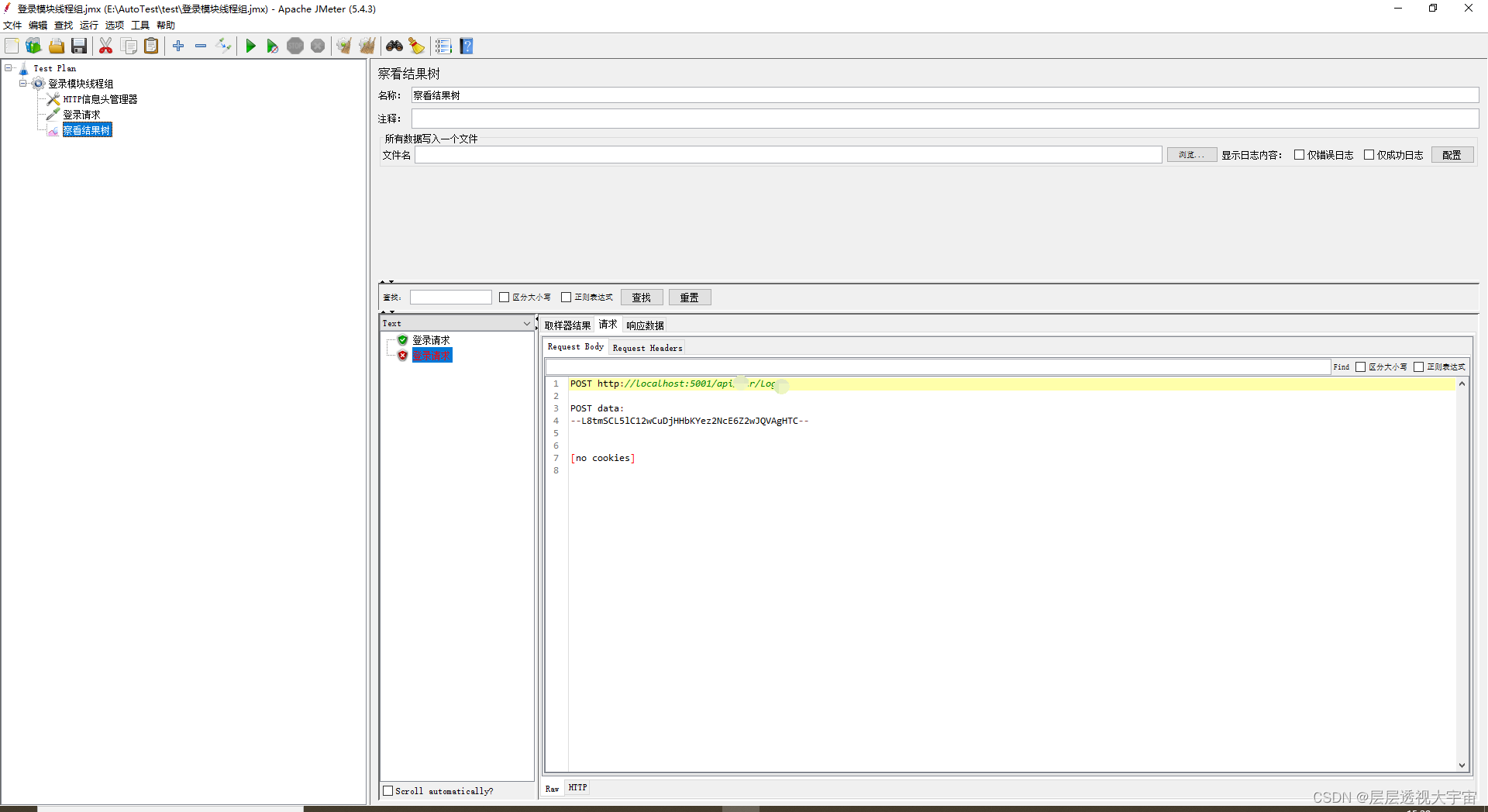The image size is (1488, 812).
Task: Open the 帮助 menu
Action: (x=166, y=26)
